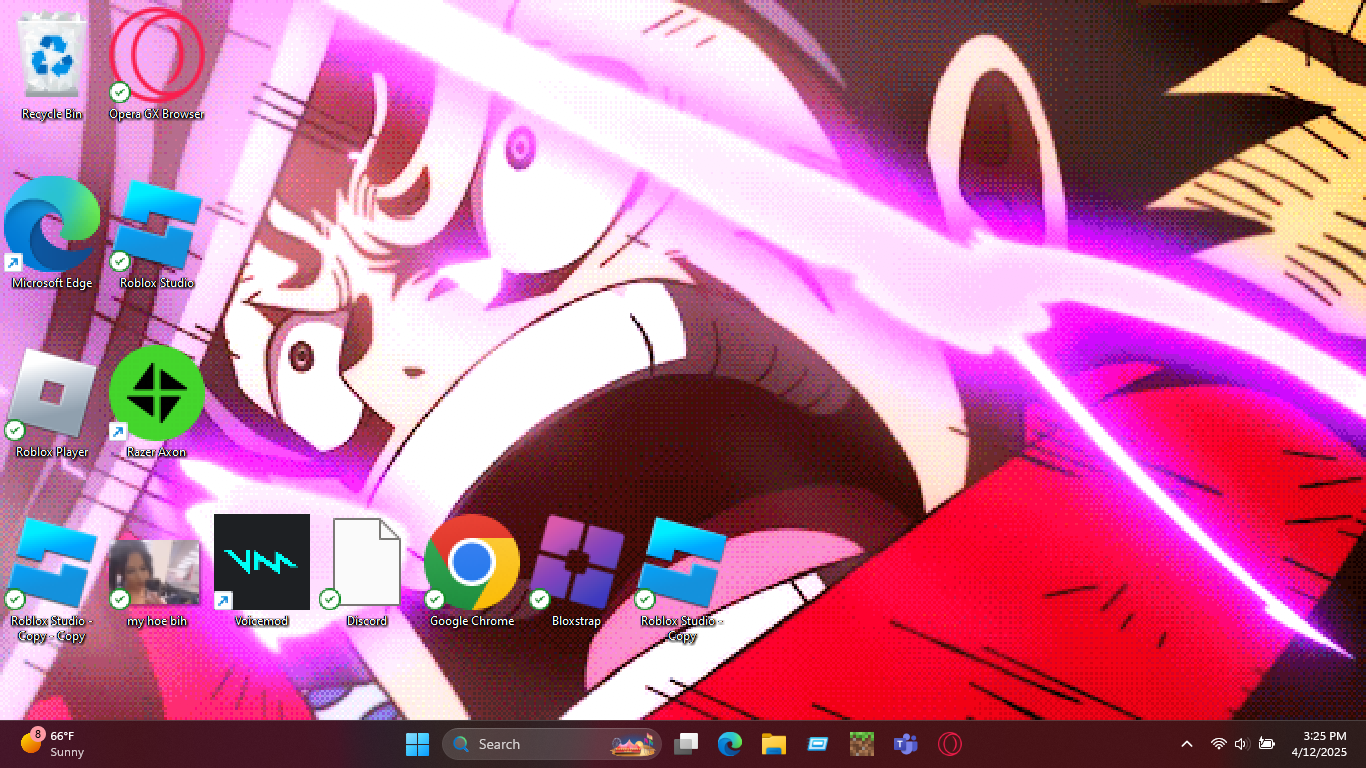
Task: Click the taskbar Search box
Action: 552,744
